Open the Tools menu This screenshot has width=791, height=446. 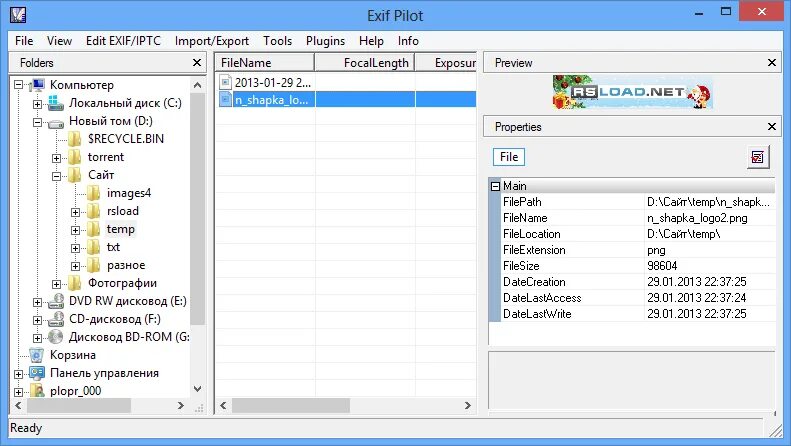(277, 41)
